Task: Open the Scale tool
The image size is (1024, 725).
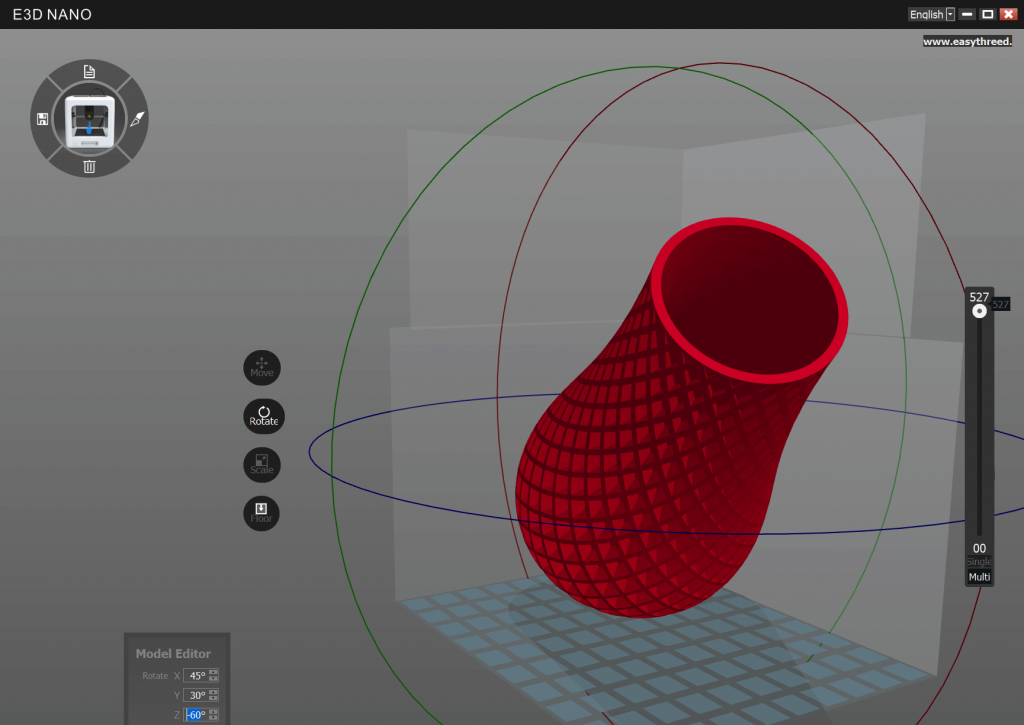Action: pyautogui.click(x=261, y=464)
